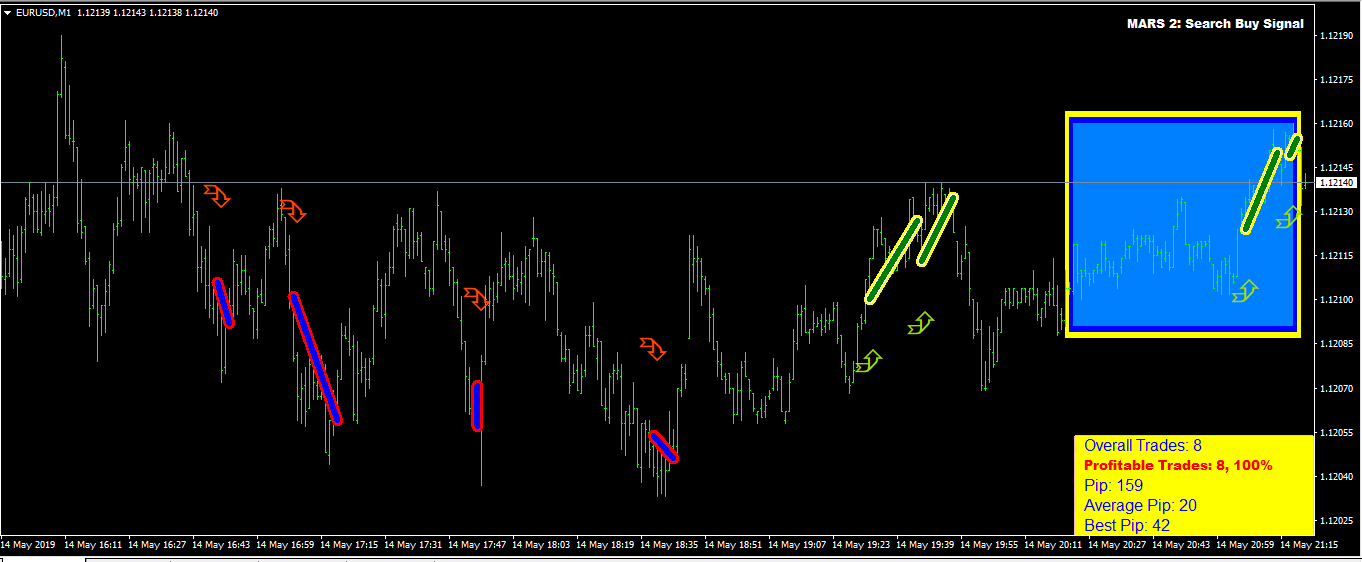The image size is (1362, 562).
Task: Click the 1.12070 price axis label
Action: tap(1337, 388)
